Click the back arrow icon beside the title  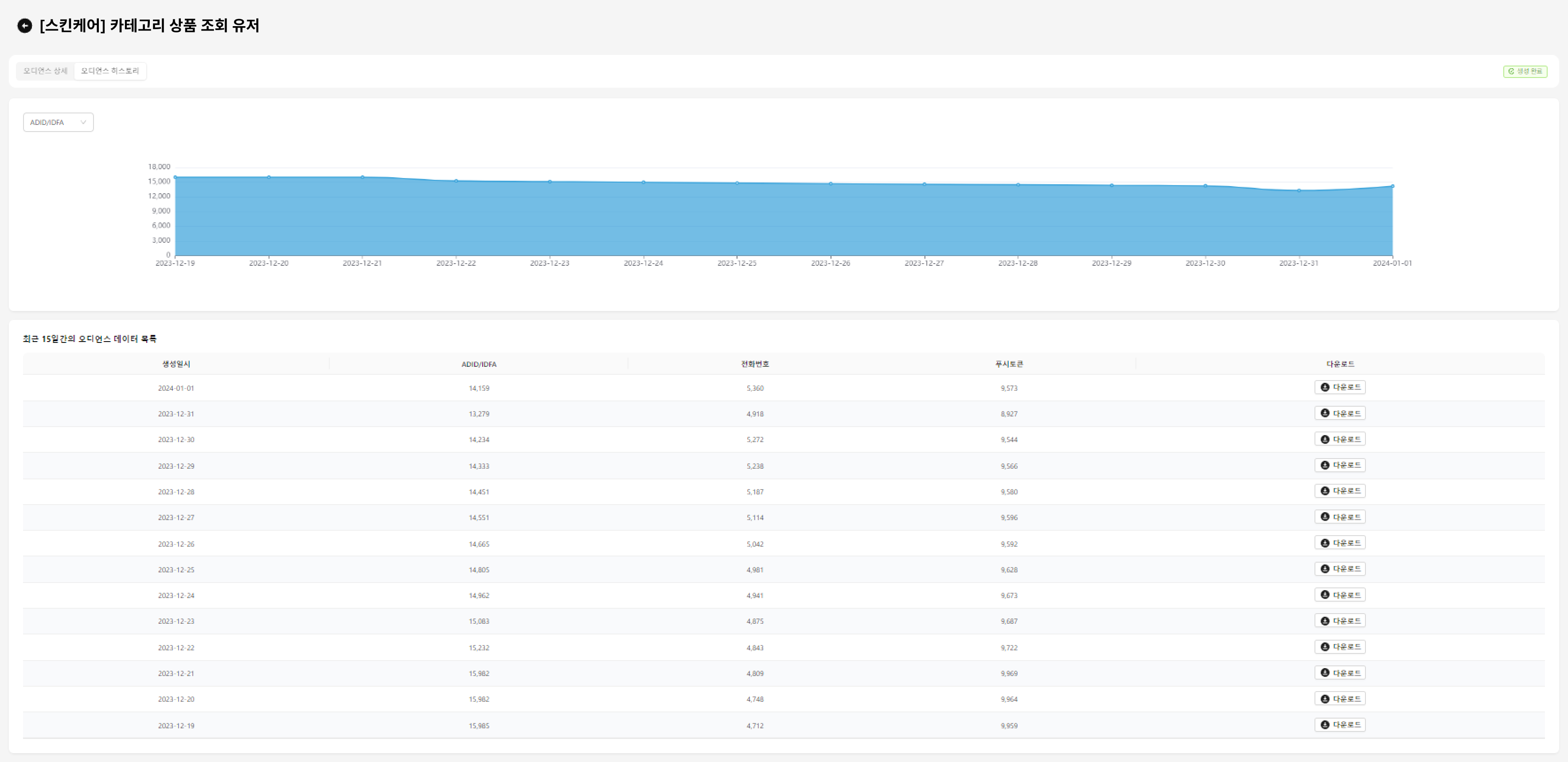pyautogui.click(x=24, y=26)
